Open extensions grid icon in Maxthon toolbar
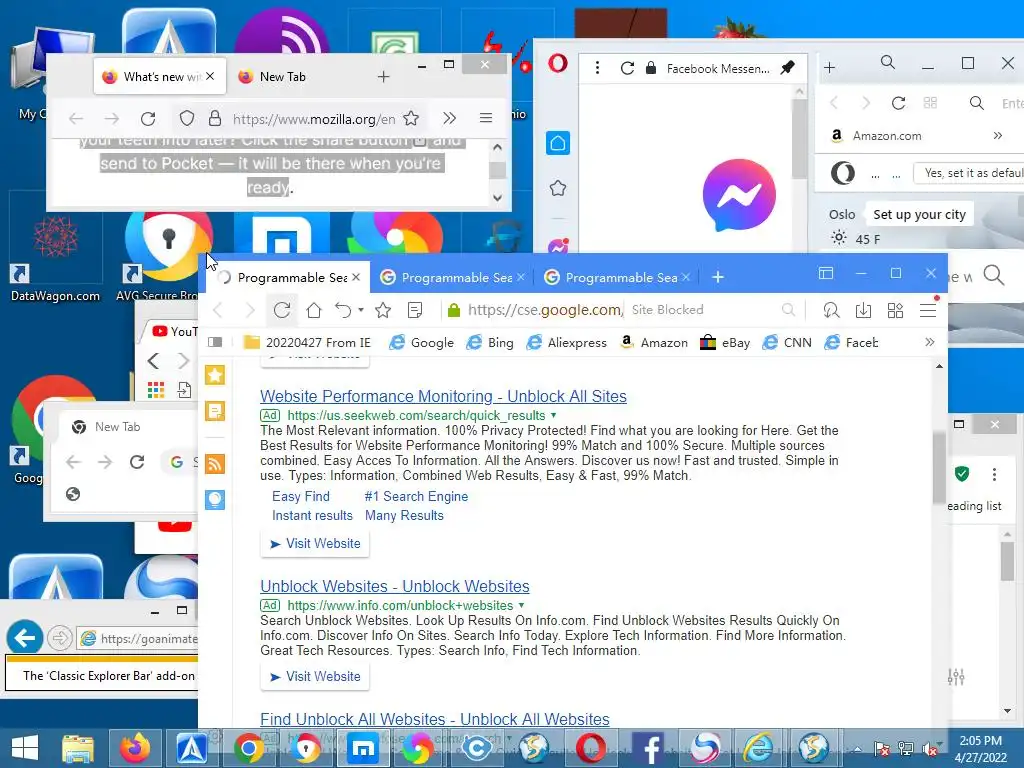Screen dimensions: 1024x768 tap(895, 310)
